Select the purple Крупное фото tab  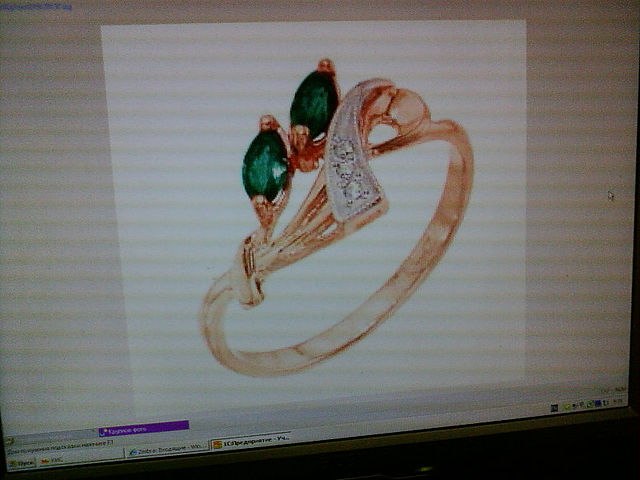tap(144, 429)
